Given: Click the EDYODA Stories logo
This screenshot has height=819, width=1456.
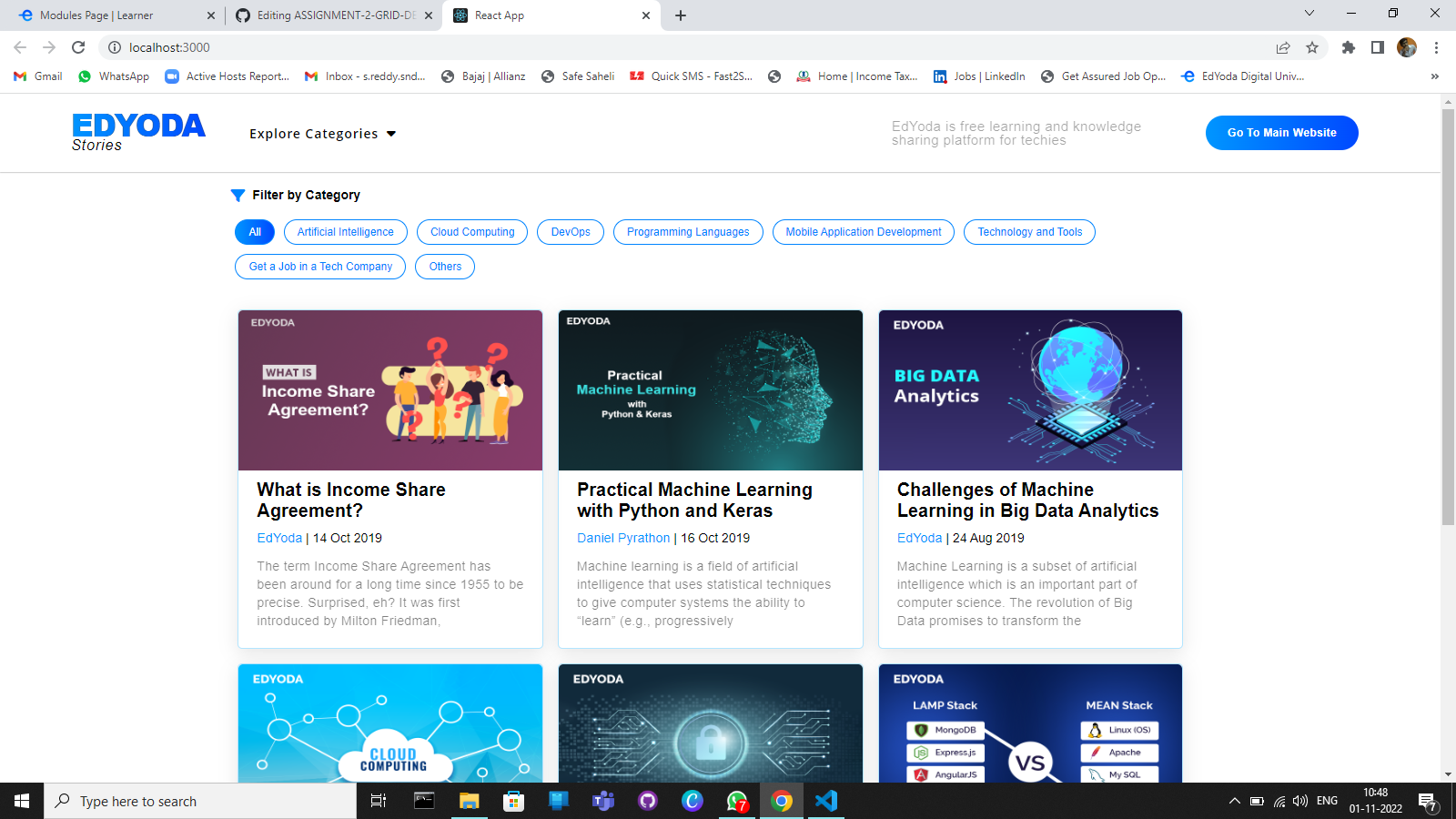Looking at the screenshot, I should (138, 132).
